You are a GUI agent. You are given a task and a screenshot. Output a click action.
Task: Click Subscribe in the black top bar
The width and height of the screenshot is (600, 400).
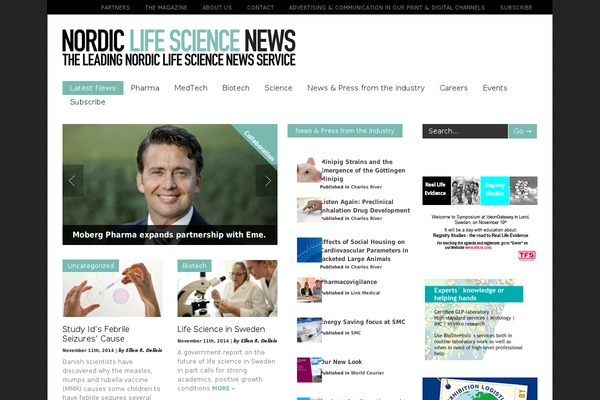pyautogui.click(x=516, y=7)
